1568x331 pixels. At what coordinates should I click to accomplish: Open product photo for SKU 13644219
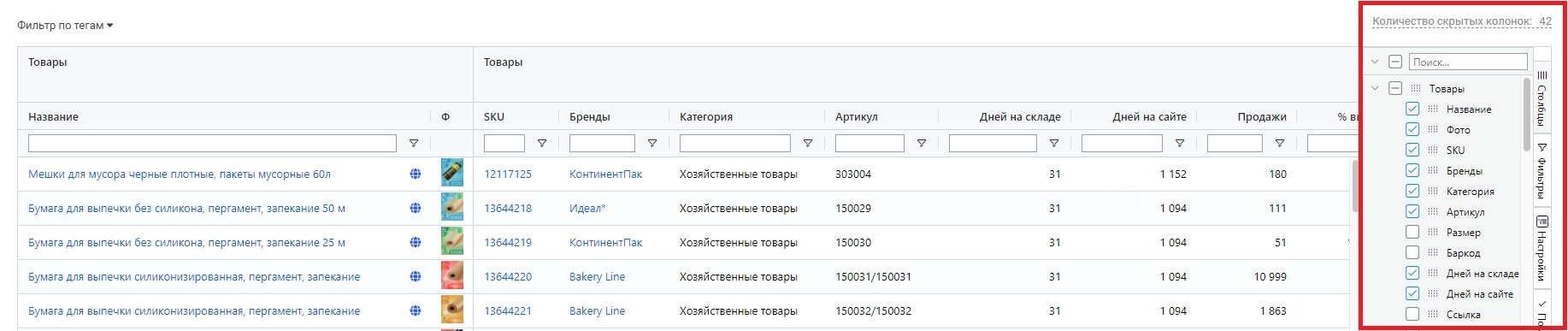[x=452, y=241]
